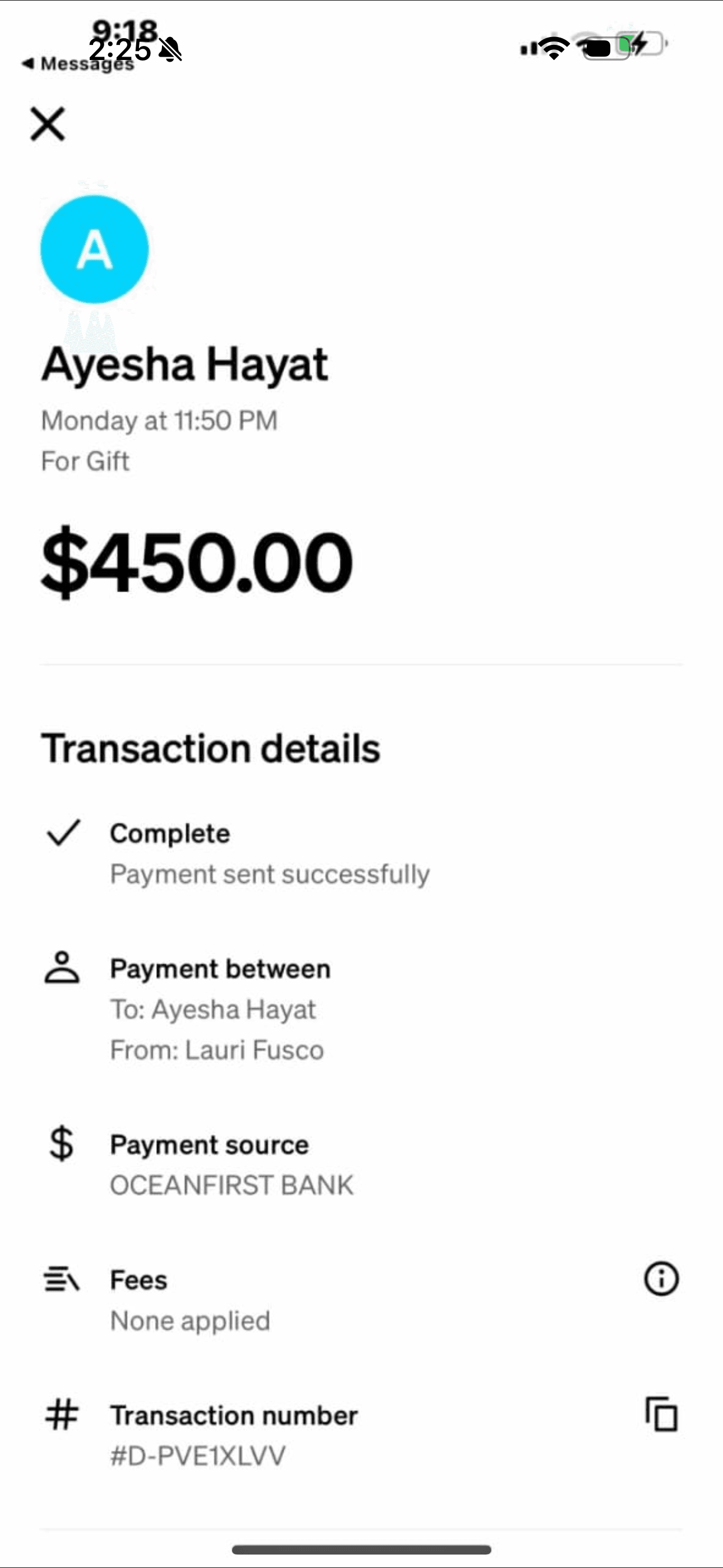
Task: Select the transaction number #D-PVE1XLVV text
Action: (198, 1456)
